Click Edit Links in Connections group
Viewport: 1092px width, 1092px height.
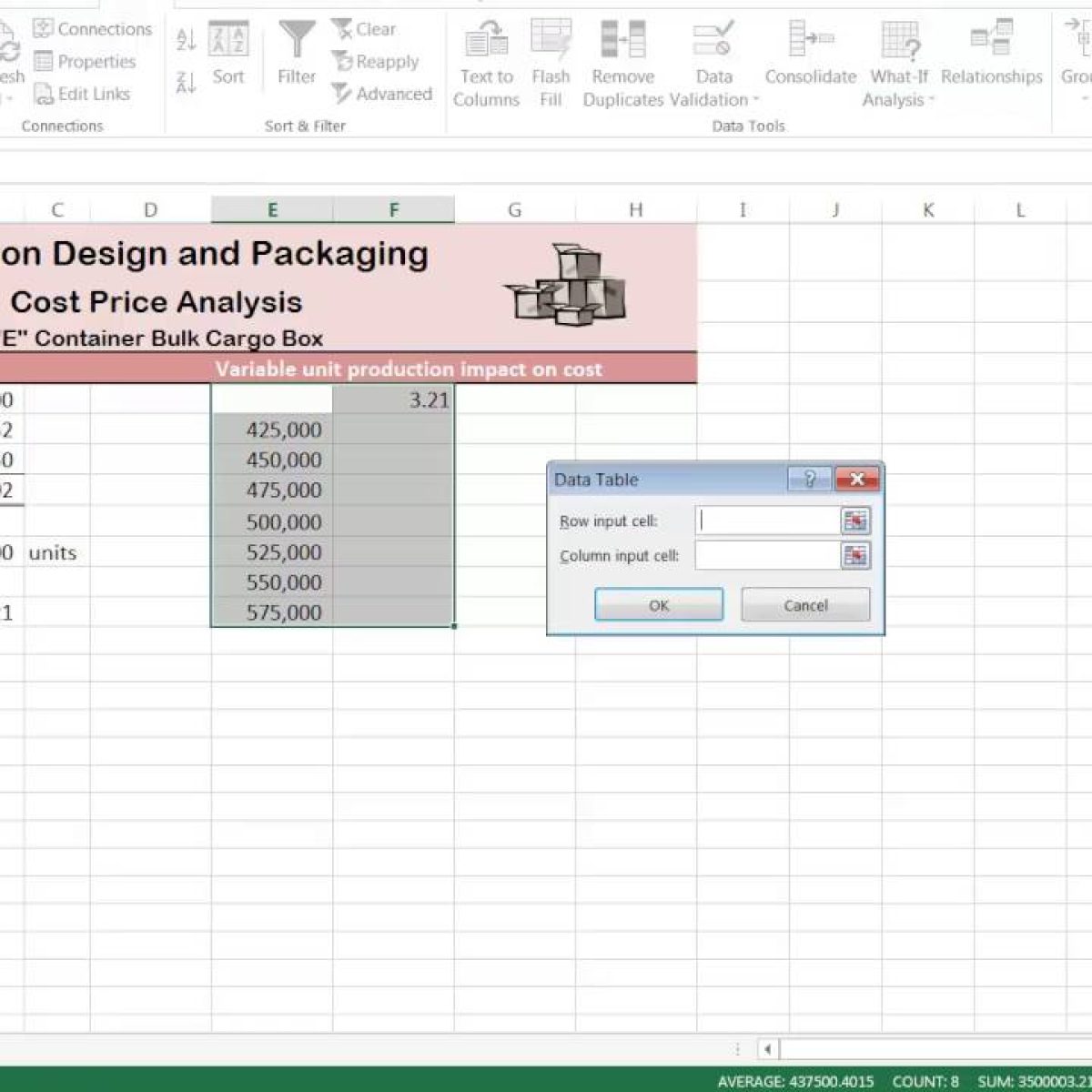click(82, 94)
